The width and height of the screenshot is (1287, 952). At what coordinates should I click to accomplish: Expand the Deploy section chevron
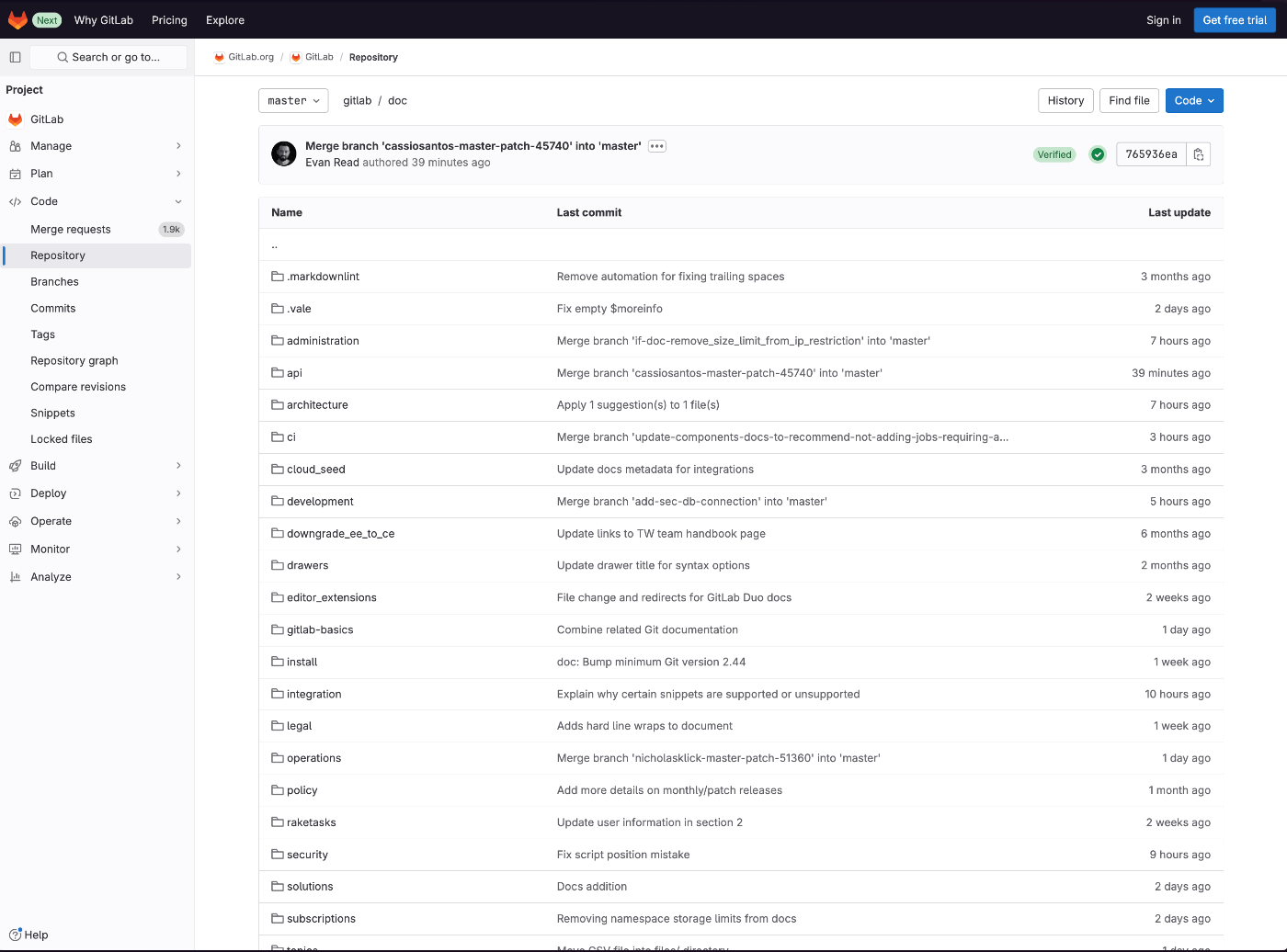(178, 493)
